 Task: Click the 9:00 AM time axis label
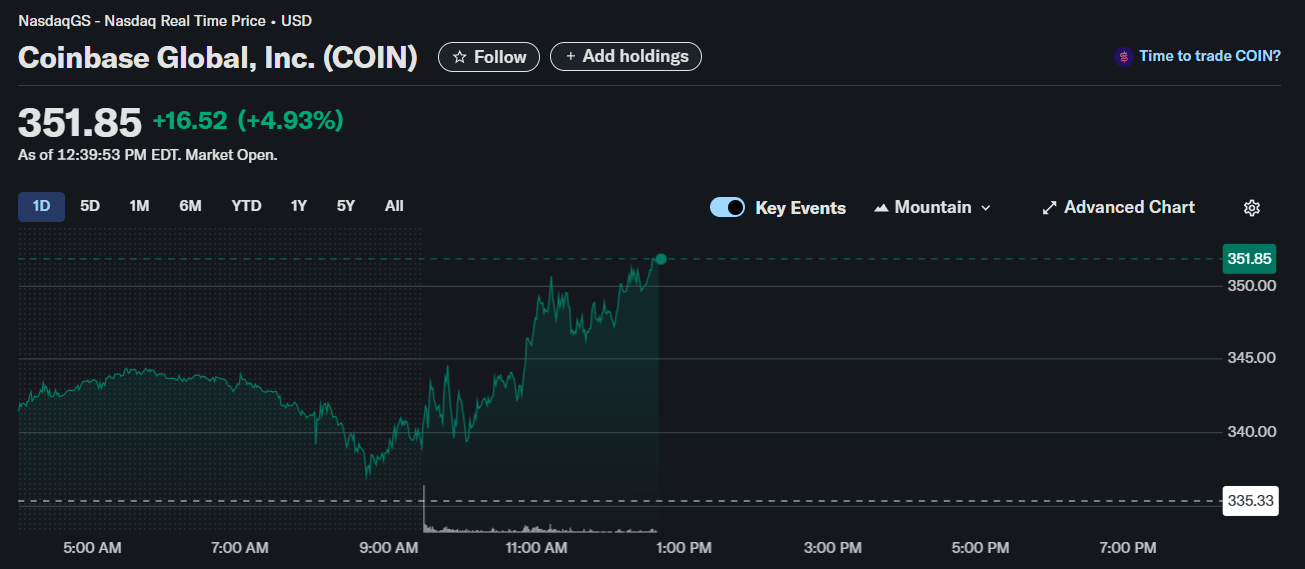click(389, 548)
